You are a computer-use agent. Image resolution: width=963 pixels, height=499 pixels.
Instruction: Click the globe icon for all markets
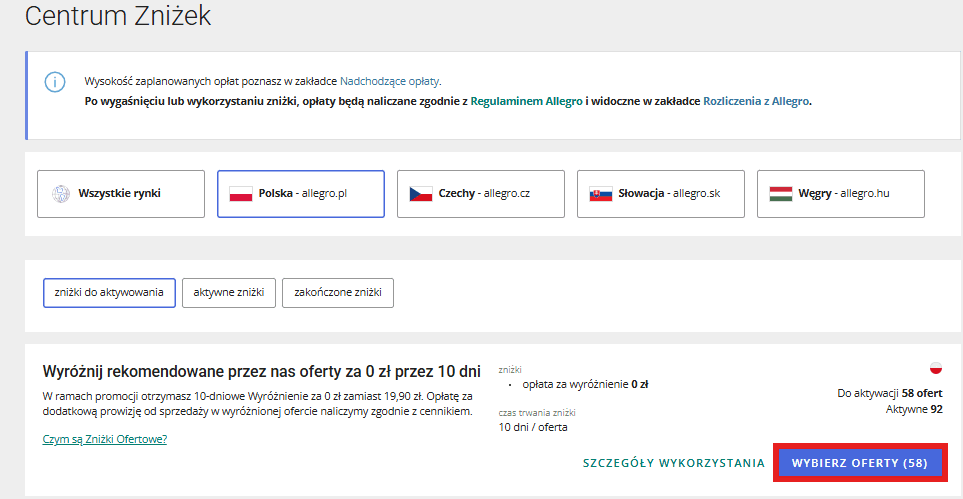coord(61,194)
